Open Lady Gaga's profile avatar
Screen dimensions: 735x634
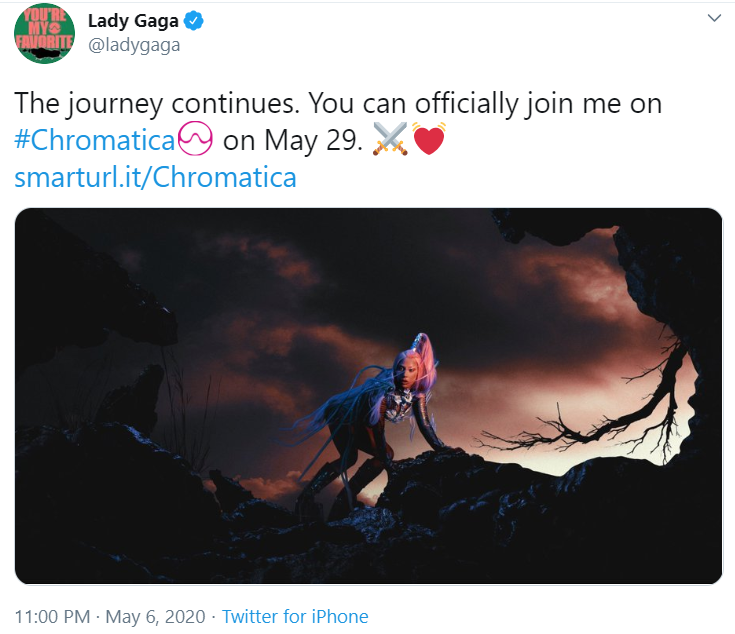coord(44,35)
